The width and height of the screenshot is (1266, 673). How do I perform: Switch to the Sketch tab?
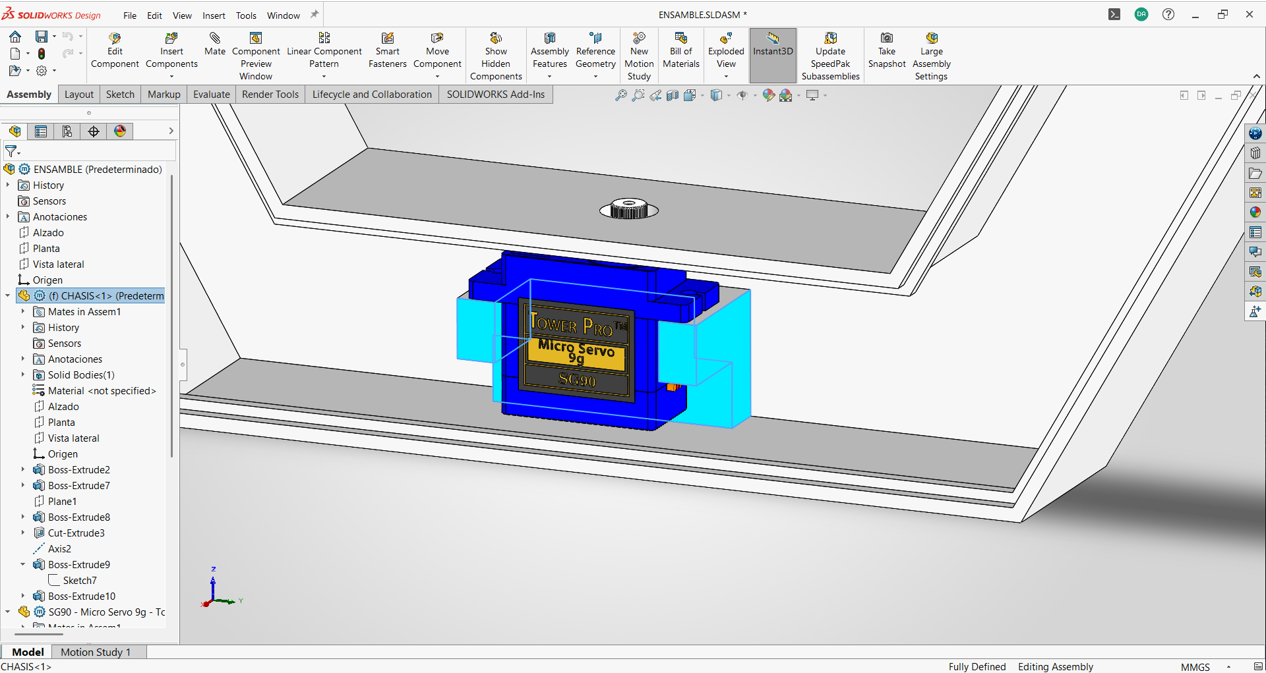(120, 94)
